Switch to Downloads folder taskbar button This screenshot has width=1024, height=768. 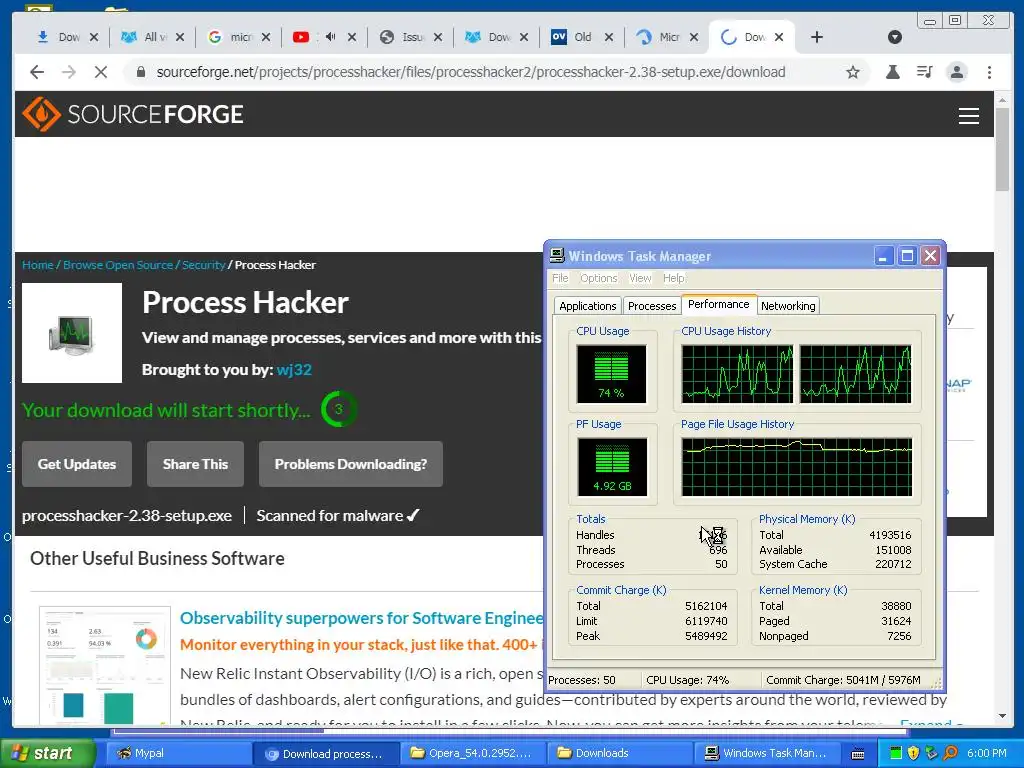click(x=619, y=754)
